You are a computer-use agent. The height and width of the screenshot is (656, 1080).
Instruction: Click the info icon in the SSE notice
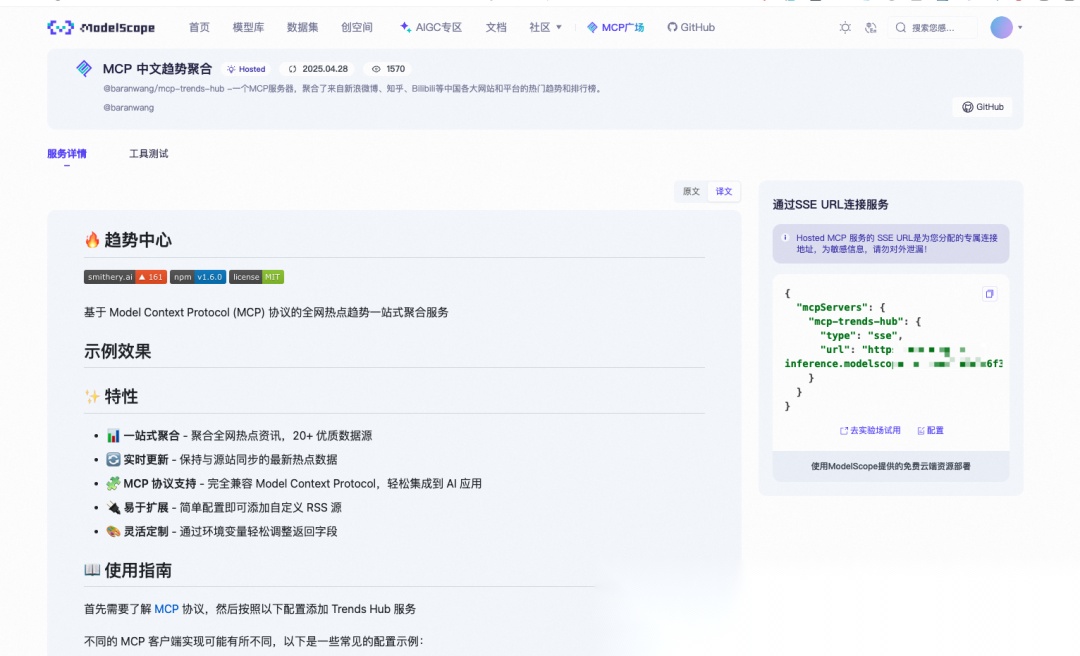pos(785,238)
